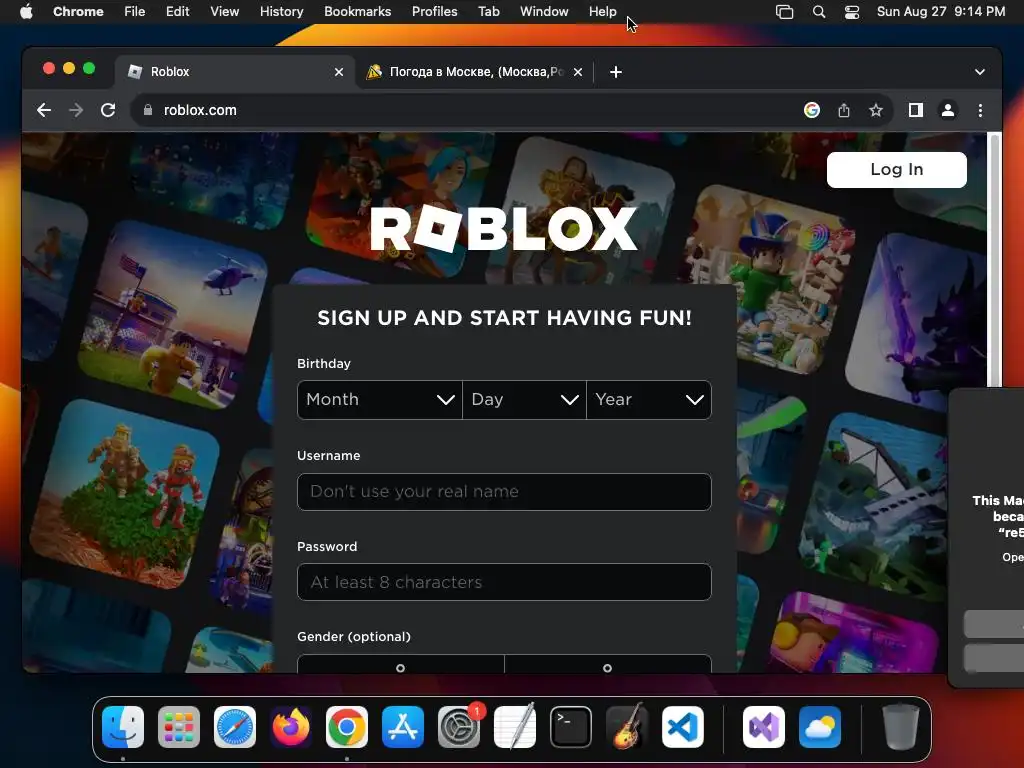
Task: Close the Погода в Москве tab
Action: [x=578, y=72]
